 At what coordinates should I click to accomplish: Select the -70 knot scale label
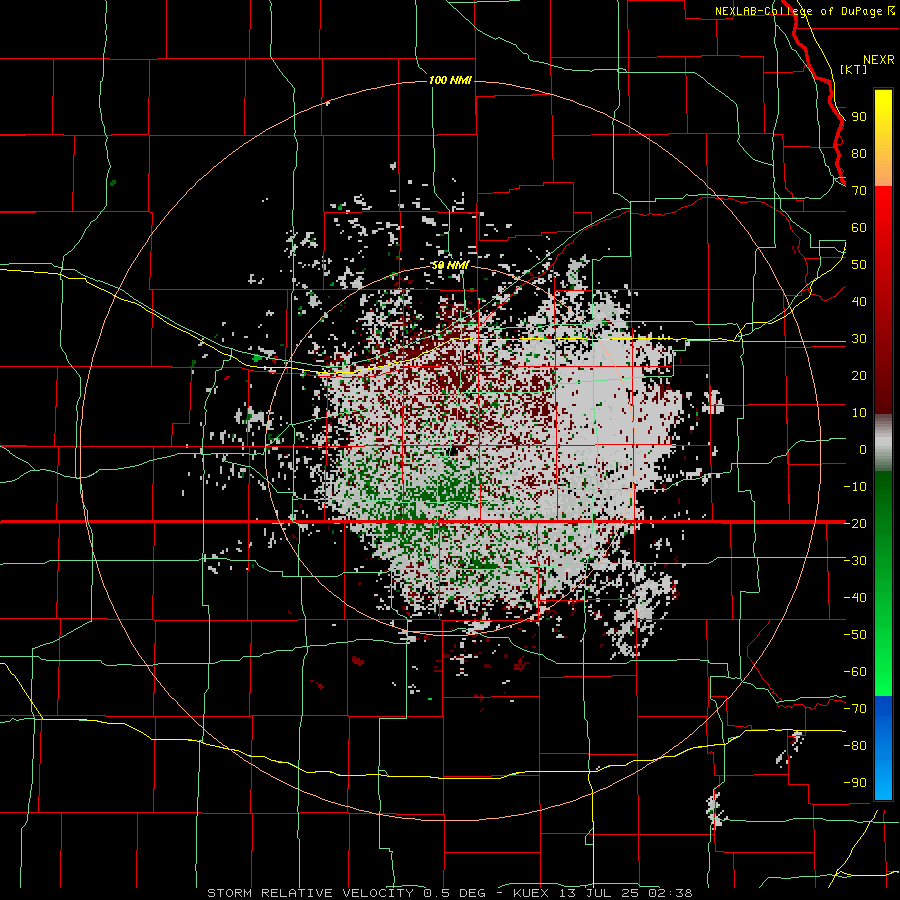pos(855,709)
